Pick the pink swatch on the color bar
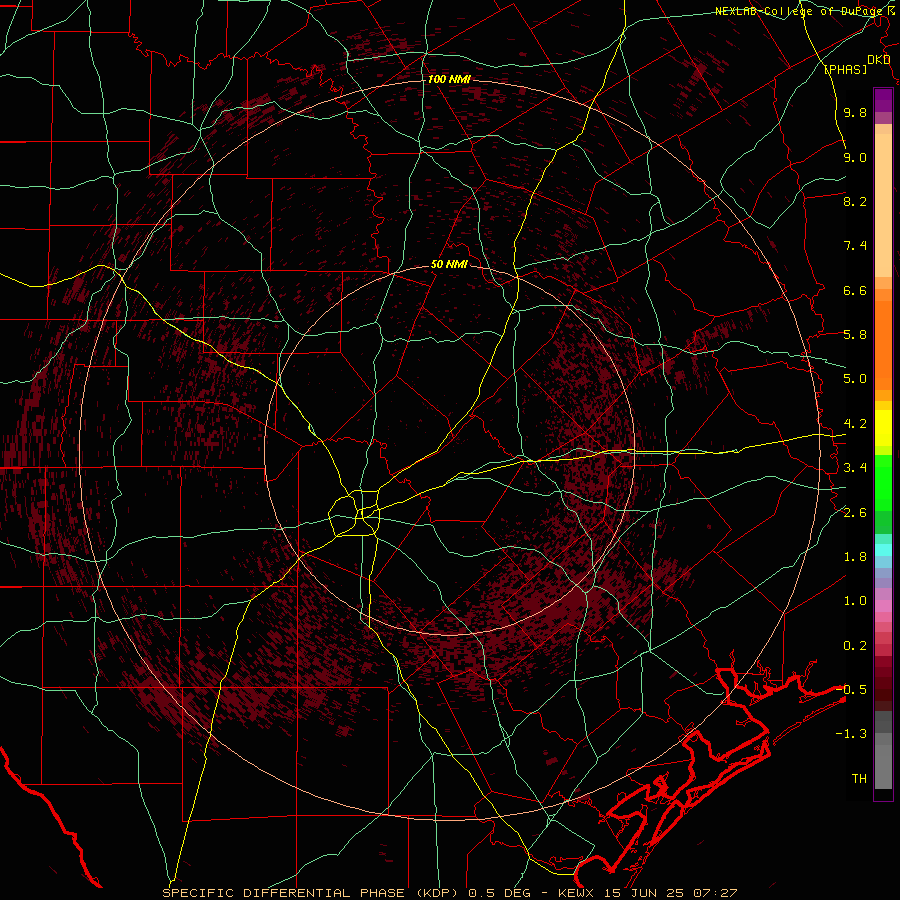900x900 pixels. [x=883, y=606]
